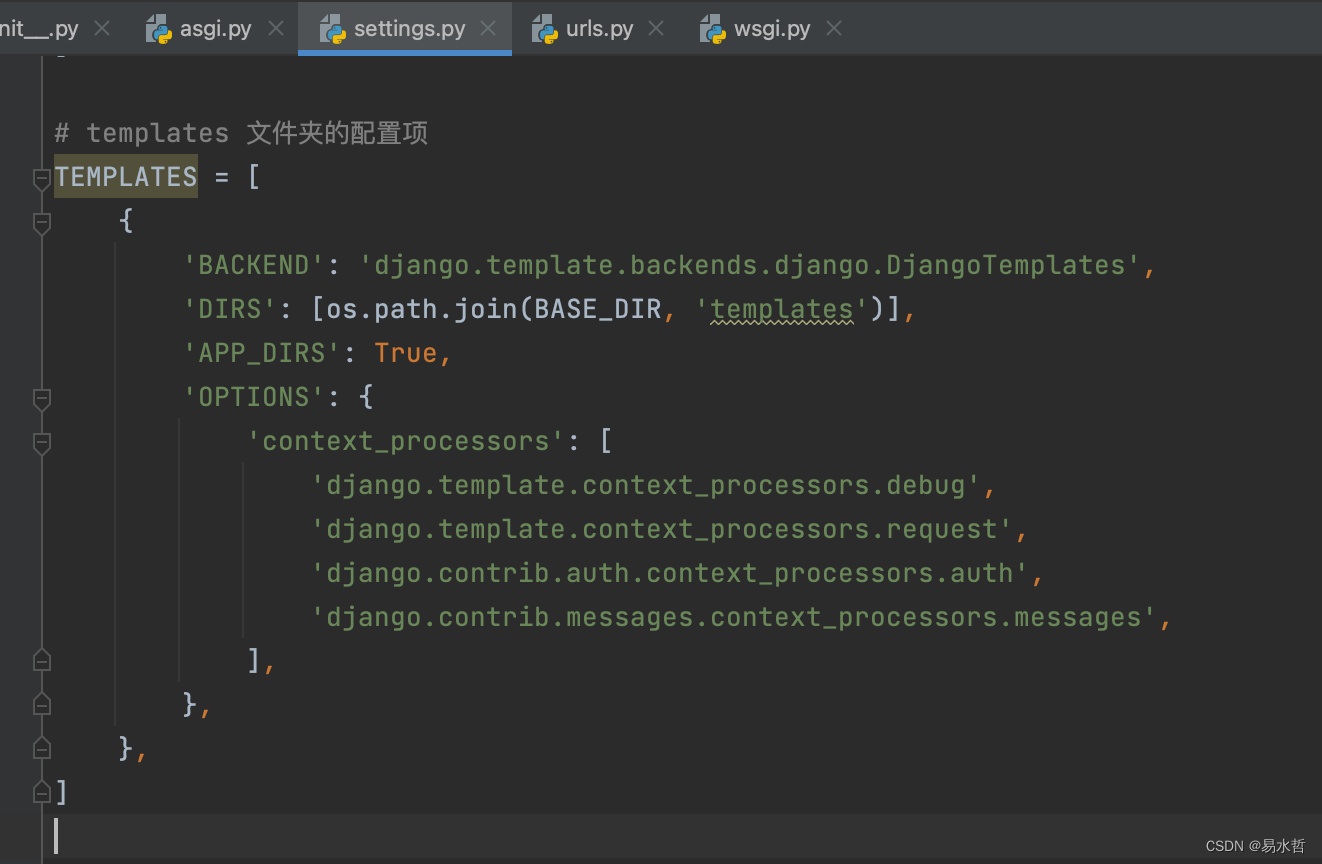The image size is (1322, 864).
Task: Click the 'OPTIONS' key string
Action: [x=254, y=397]
